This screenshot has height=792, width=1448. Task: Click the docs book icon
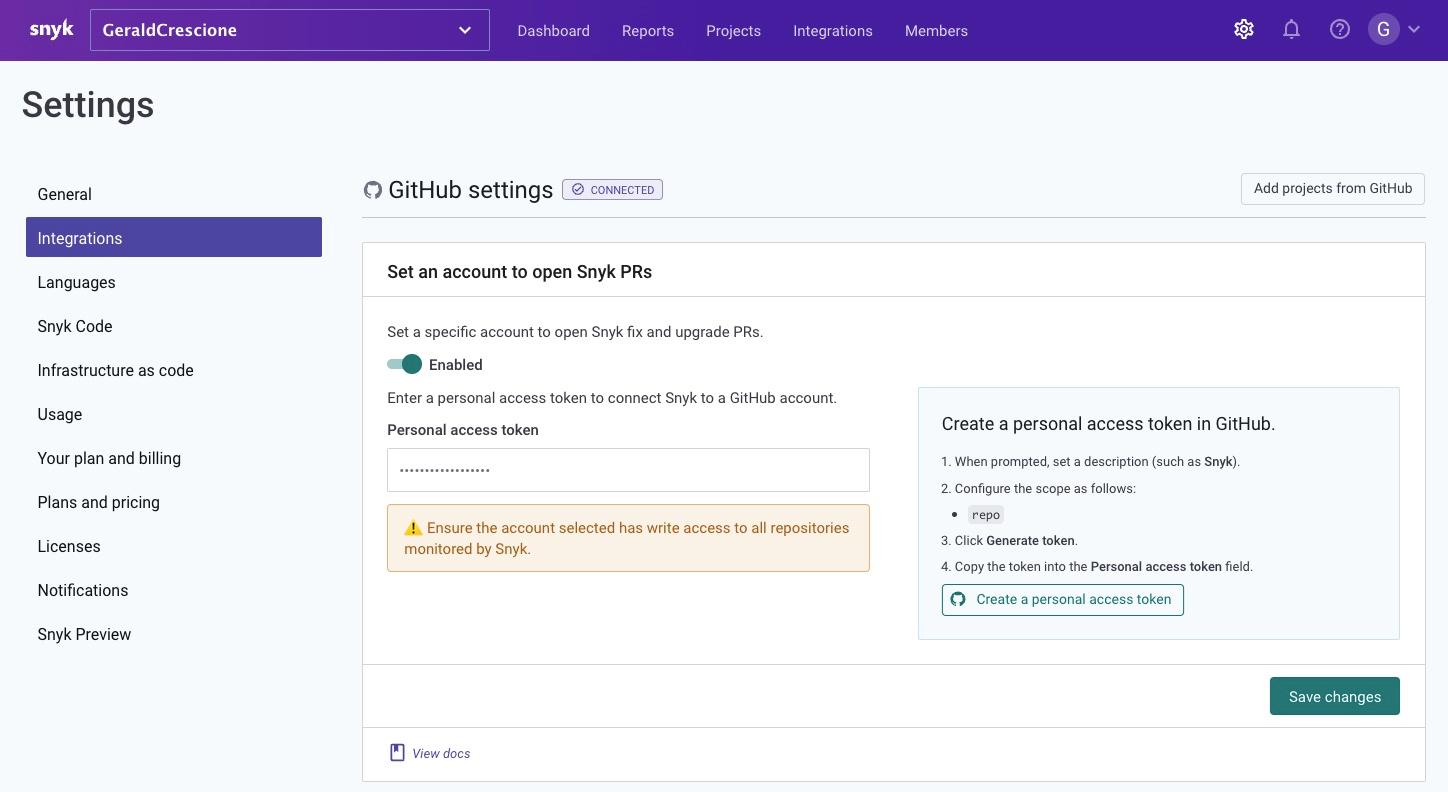tap(397, 752)
